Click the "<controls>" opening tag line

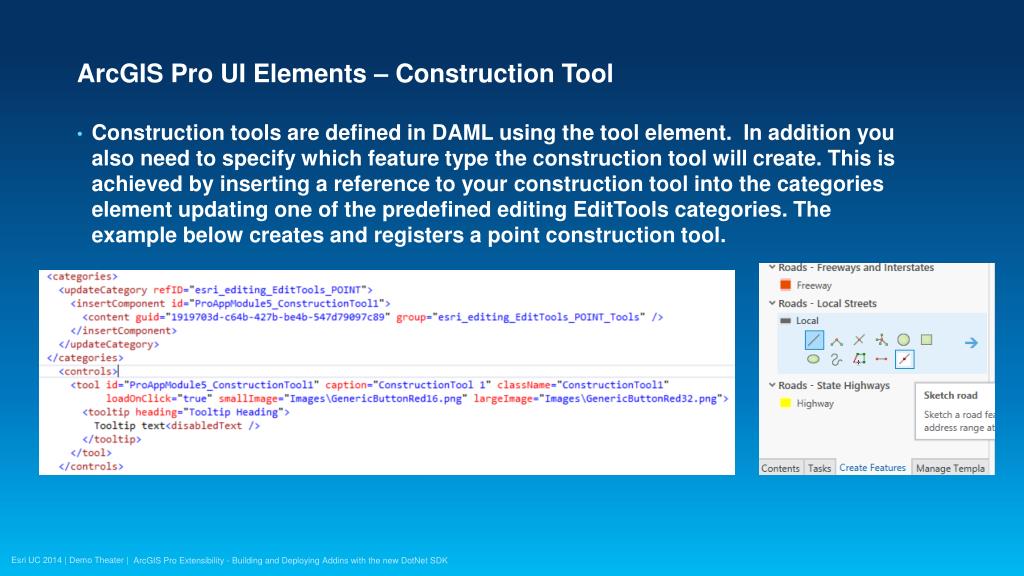[88, 372]
